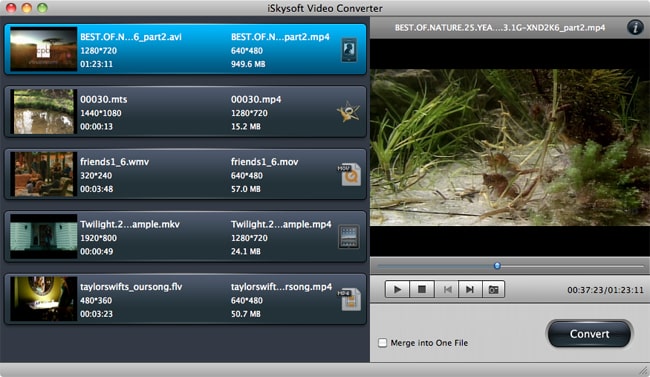Take a snapshot with the camera icon
This screenshot has width=650, height=377.
493,289
